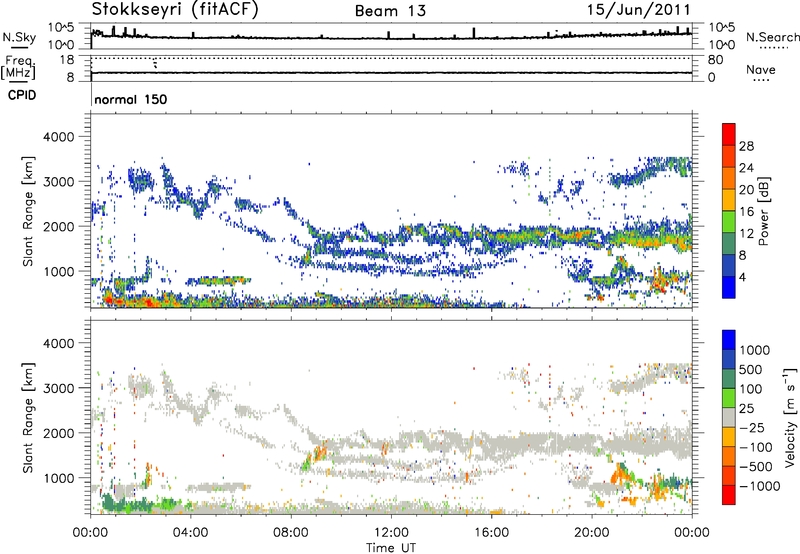This screenshot has height=554, width=800.
Task: Select the 'Freq. [MHz]' axis label
Action: [19, 68]
